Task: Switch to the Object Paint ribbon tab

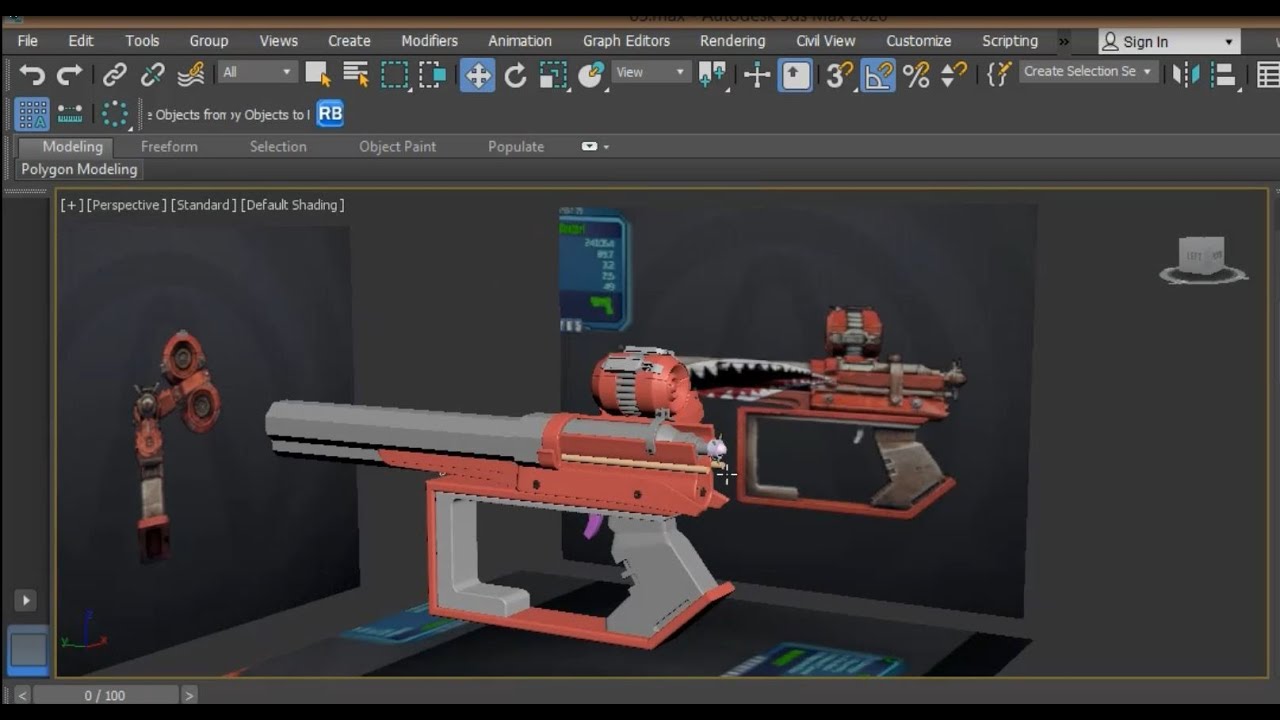Action: pyautogui.click(x=398, y=146)
